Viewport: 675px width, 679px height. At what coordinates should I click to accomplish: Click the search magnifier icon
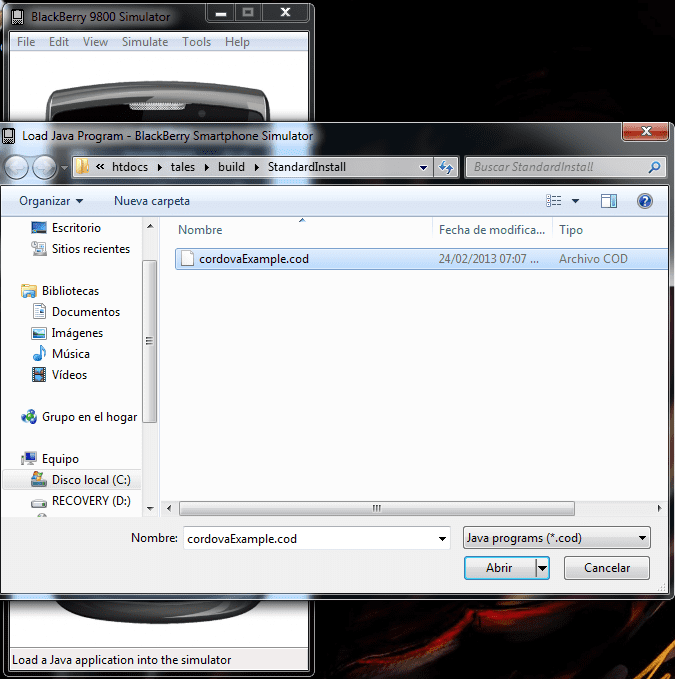pyautogui.click(x=654, y=167)
